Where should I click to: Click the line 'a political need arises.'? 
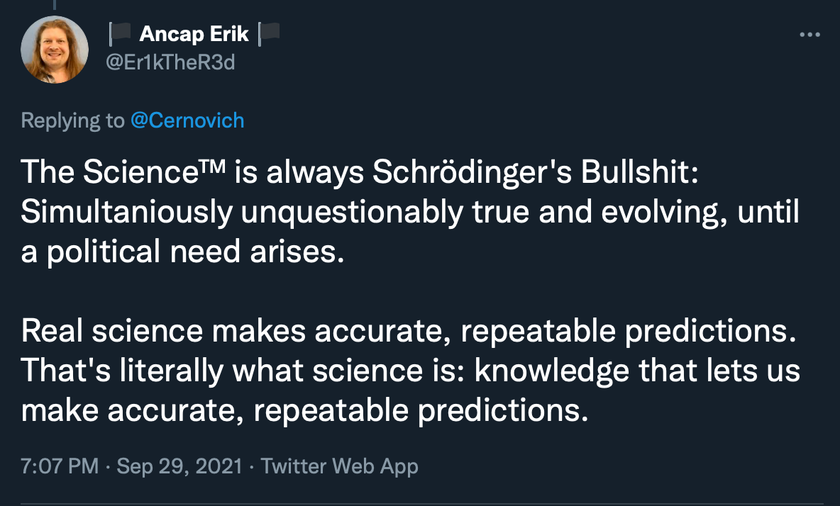point(183,252)
